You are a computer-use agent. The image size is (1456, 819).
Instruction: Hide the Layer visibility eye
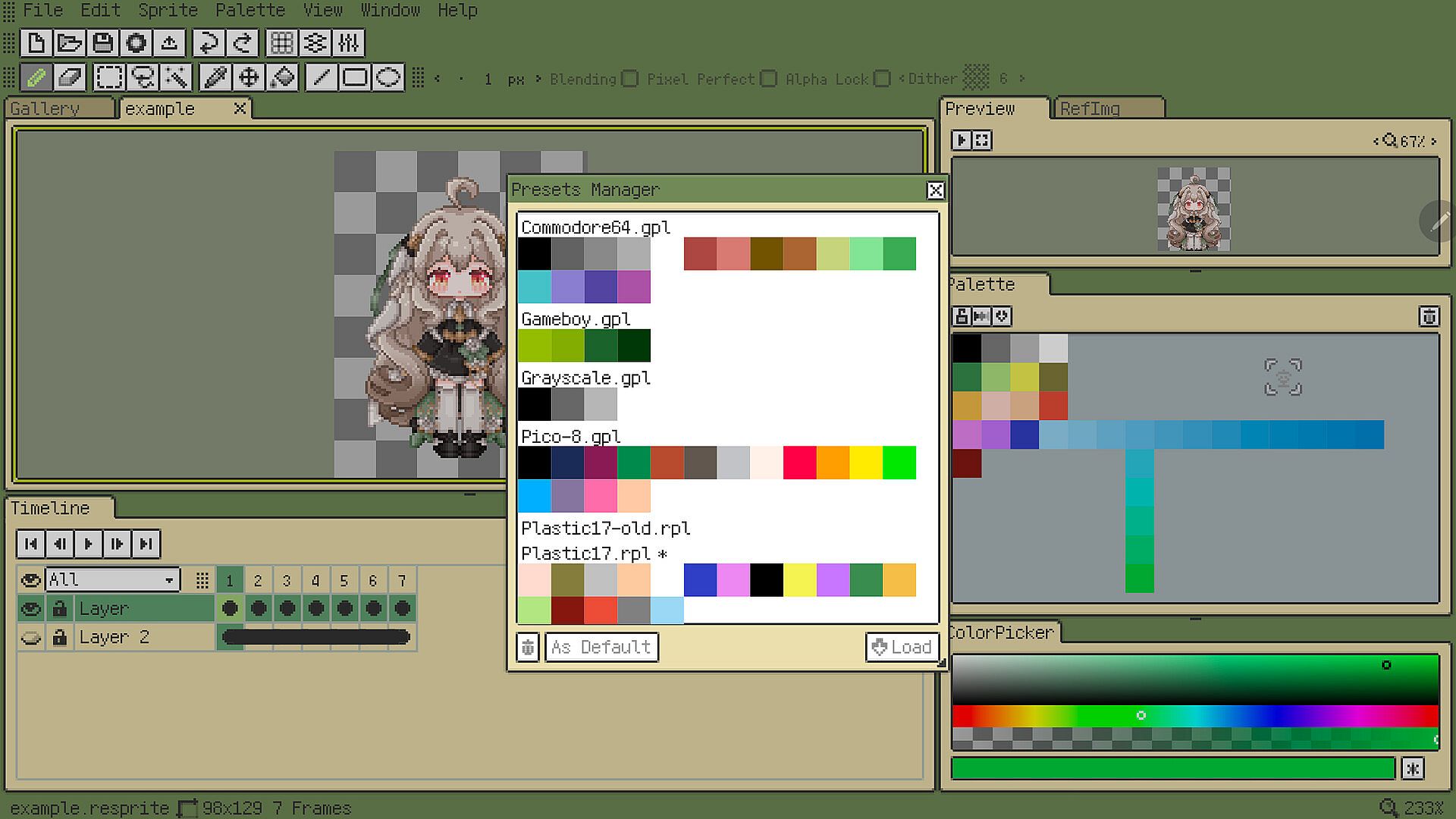point(30,609)
